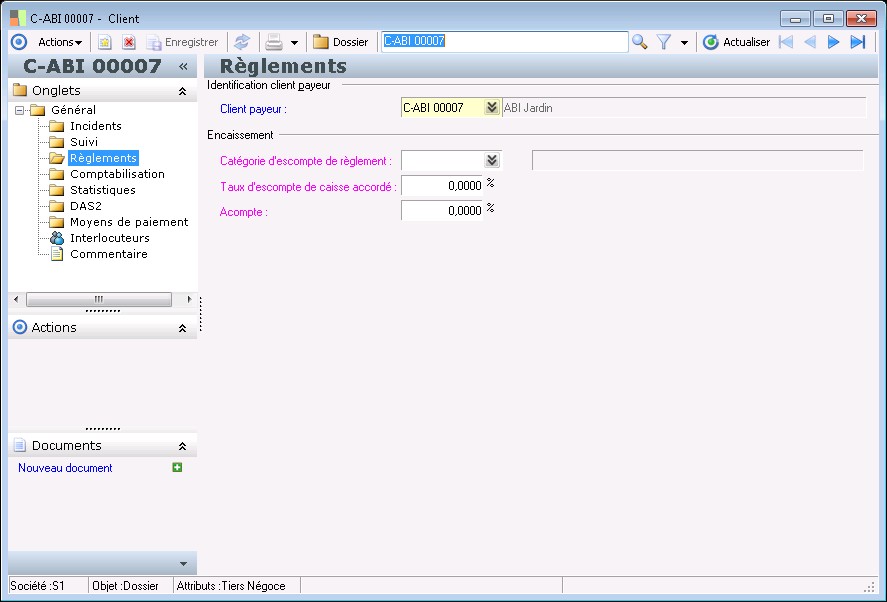Viewport: 887px width, 602px height.
Task: Click the green plus add document icon
Action: [x=177, y=467]
